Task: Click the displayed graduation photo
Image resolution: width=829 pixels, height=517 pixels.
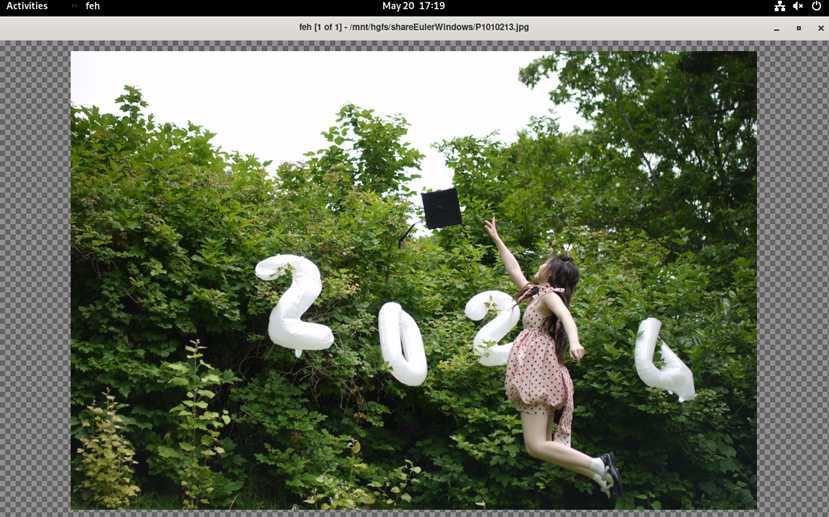Action: [414, 280]
